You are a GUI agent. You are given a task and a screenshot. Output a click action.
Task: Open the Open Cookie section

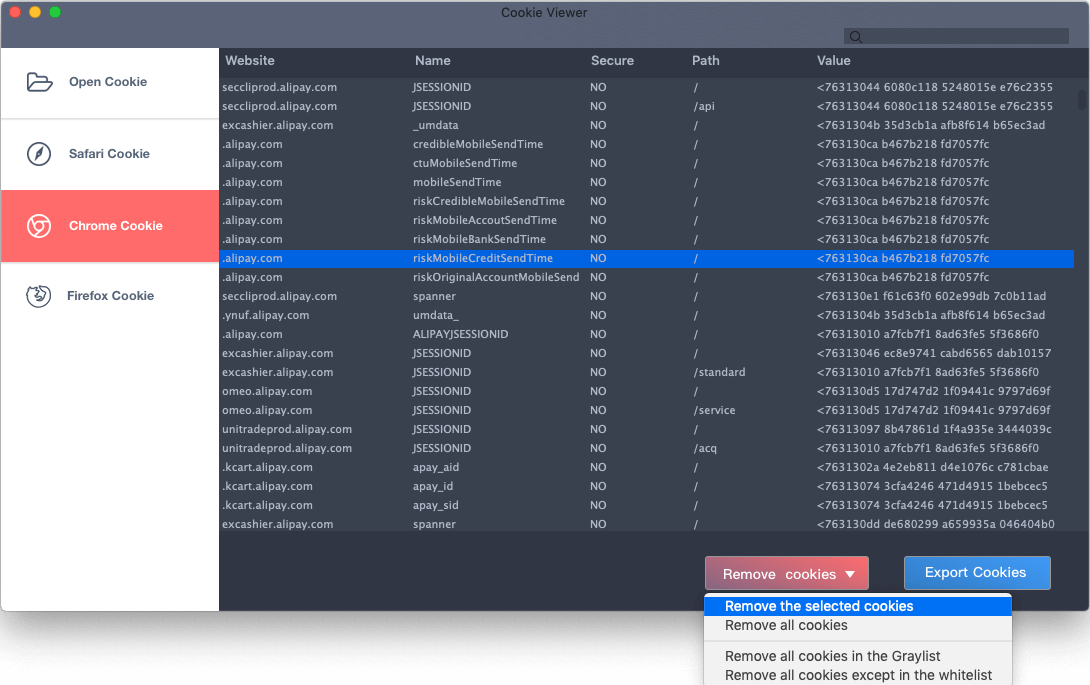(x=110, y=82)
